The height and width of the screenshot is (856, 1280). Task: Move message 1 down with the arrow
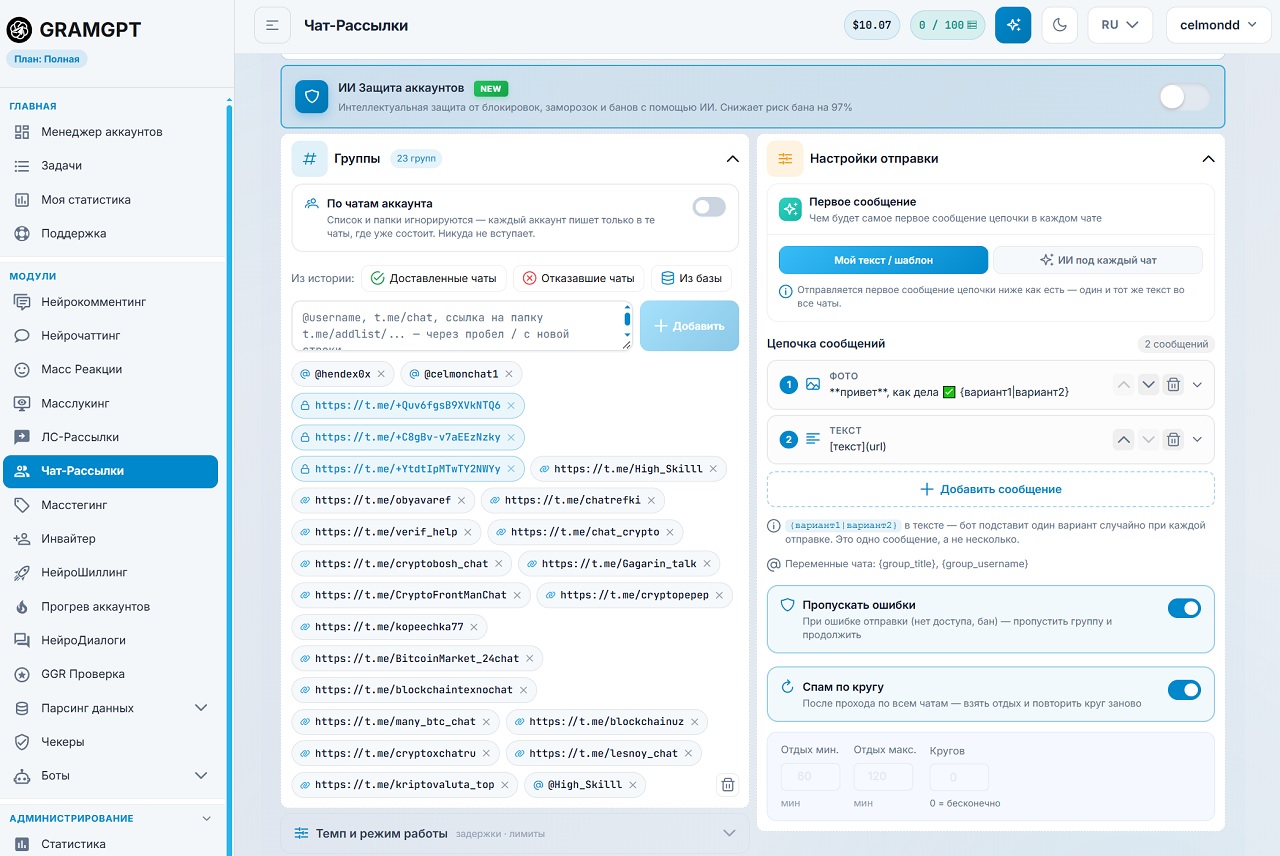coord(1148,384)
